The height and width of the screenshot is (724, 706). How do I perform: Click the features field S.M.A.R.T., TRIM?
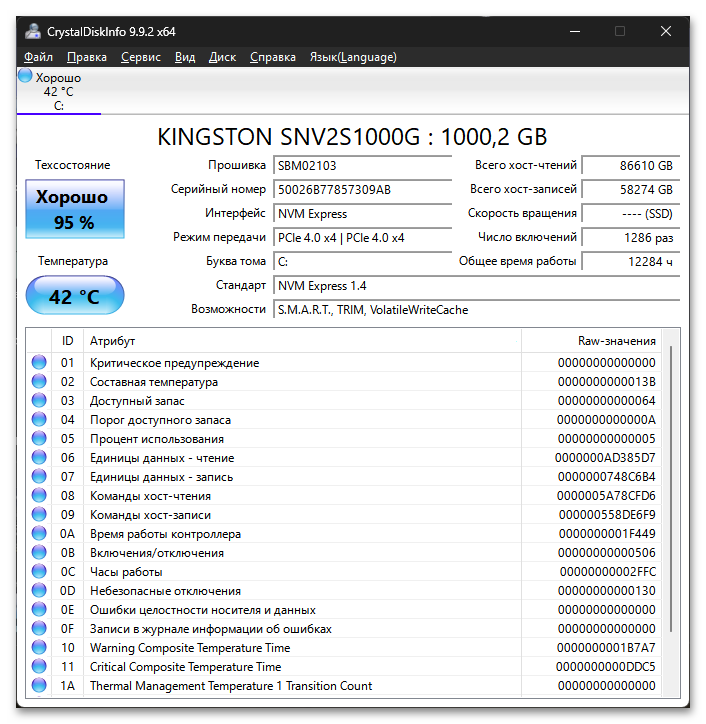click(477, 310)
